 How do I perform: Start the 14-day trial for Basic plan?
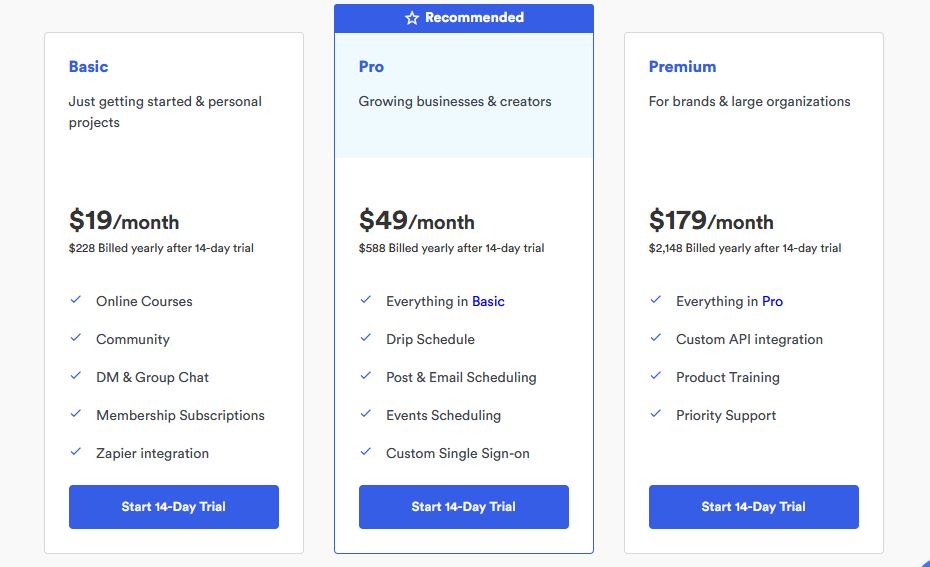174,507
